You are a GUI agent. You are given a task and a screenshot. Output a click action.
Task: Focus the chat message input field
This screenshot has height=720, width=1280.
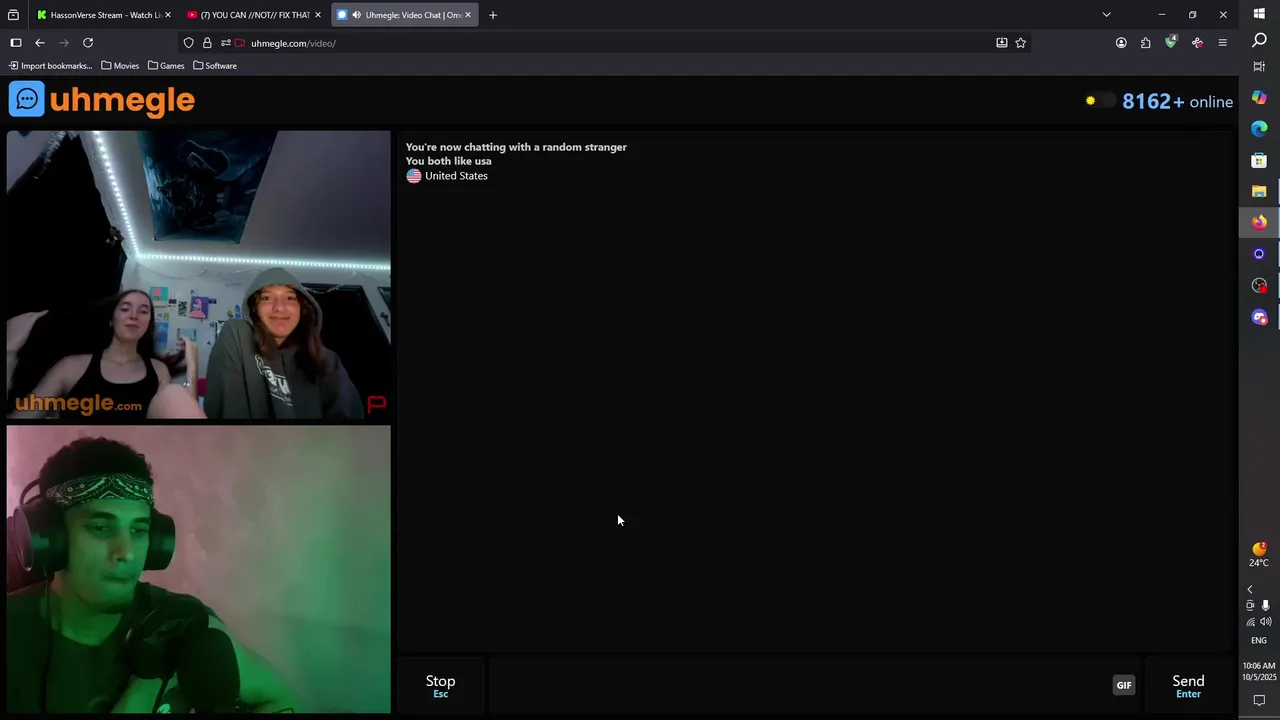click(x=800, y=685)
